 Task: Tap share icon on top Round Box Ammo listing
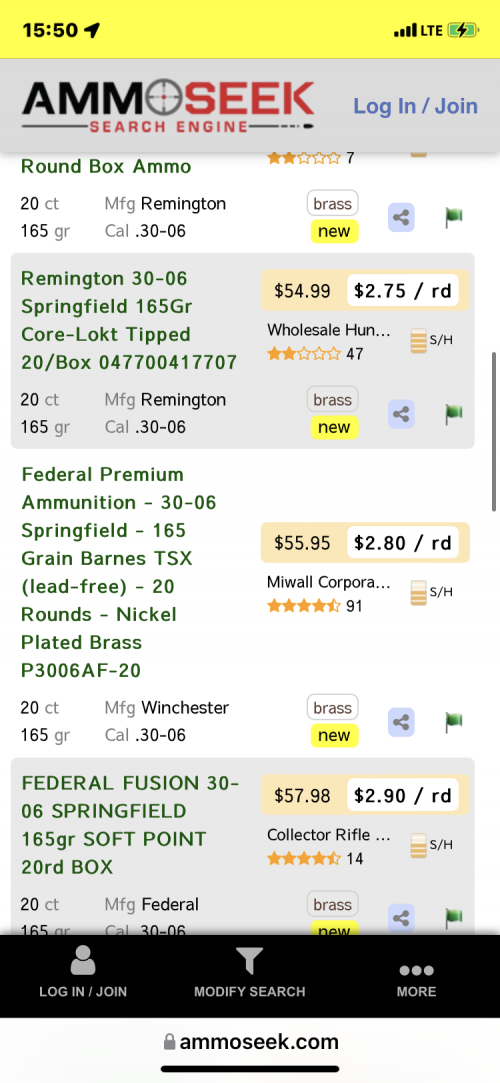pyautogui.click(x=401, y=218)
